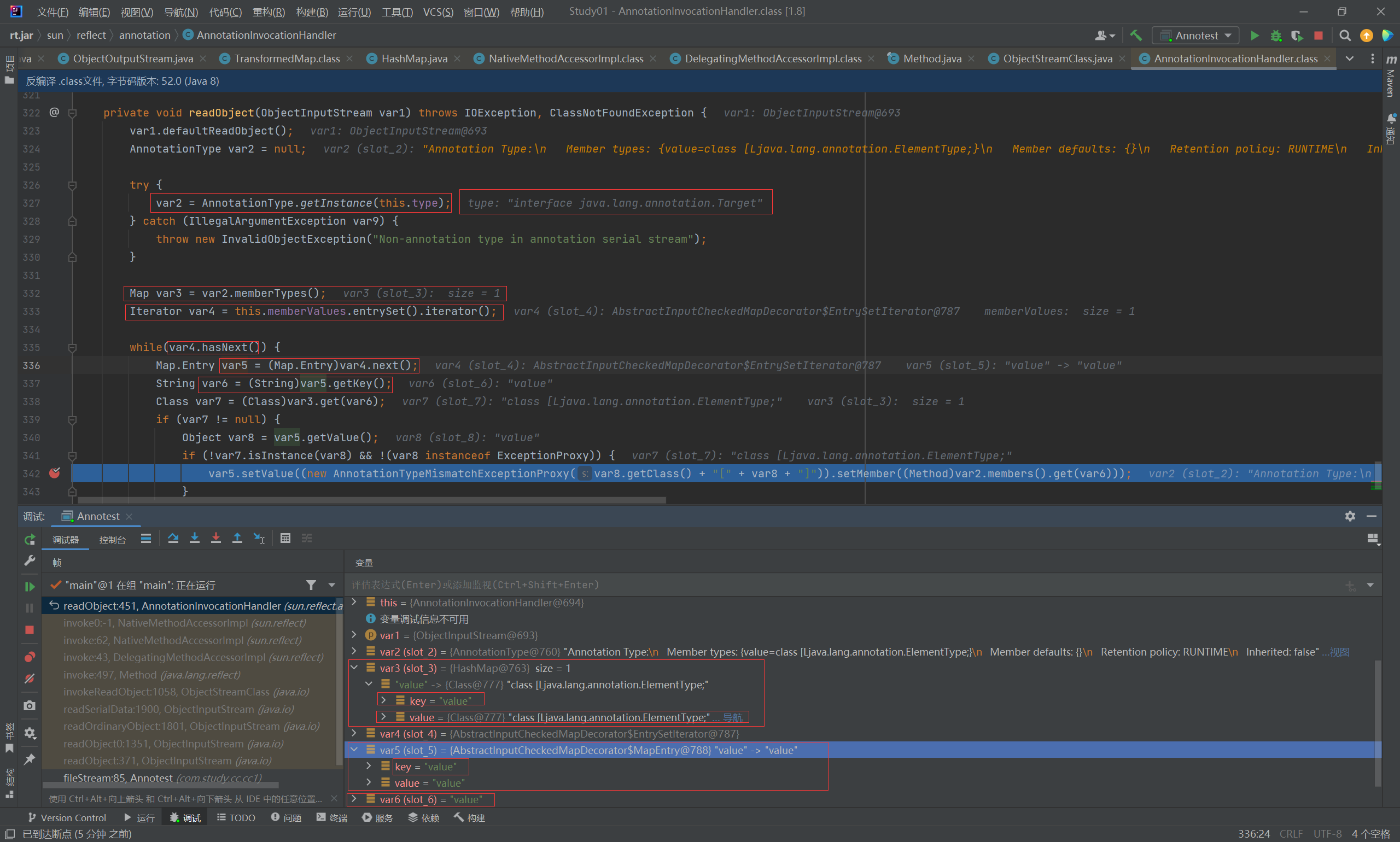Click the Step Into debugger icon
The width and height of the screenshot is (1400, 842).
pos(195,539)
